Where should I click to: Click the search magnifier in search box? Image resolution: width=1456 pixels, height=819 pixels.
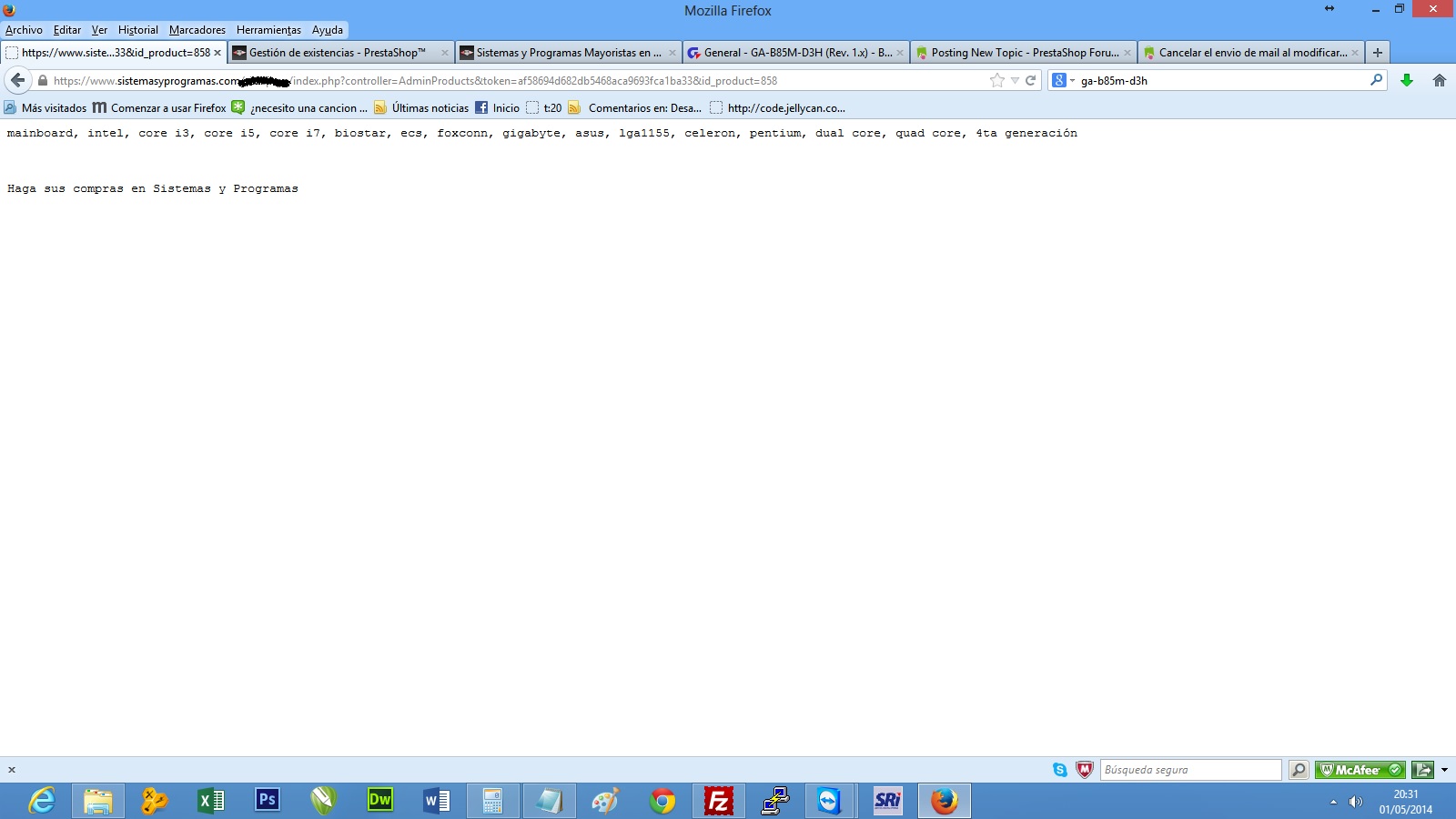(x=1376, y=80)
